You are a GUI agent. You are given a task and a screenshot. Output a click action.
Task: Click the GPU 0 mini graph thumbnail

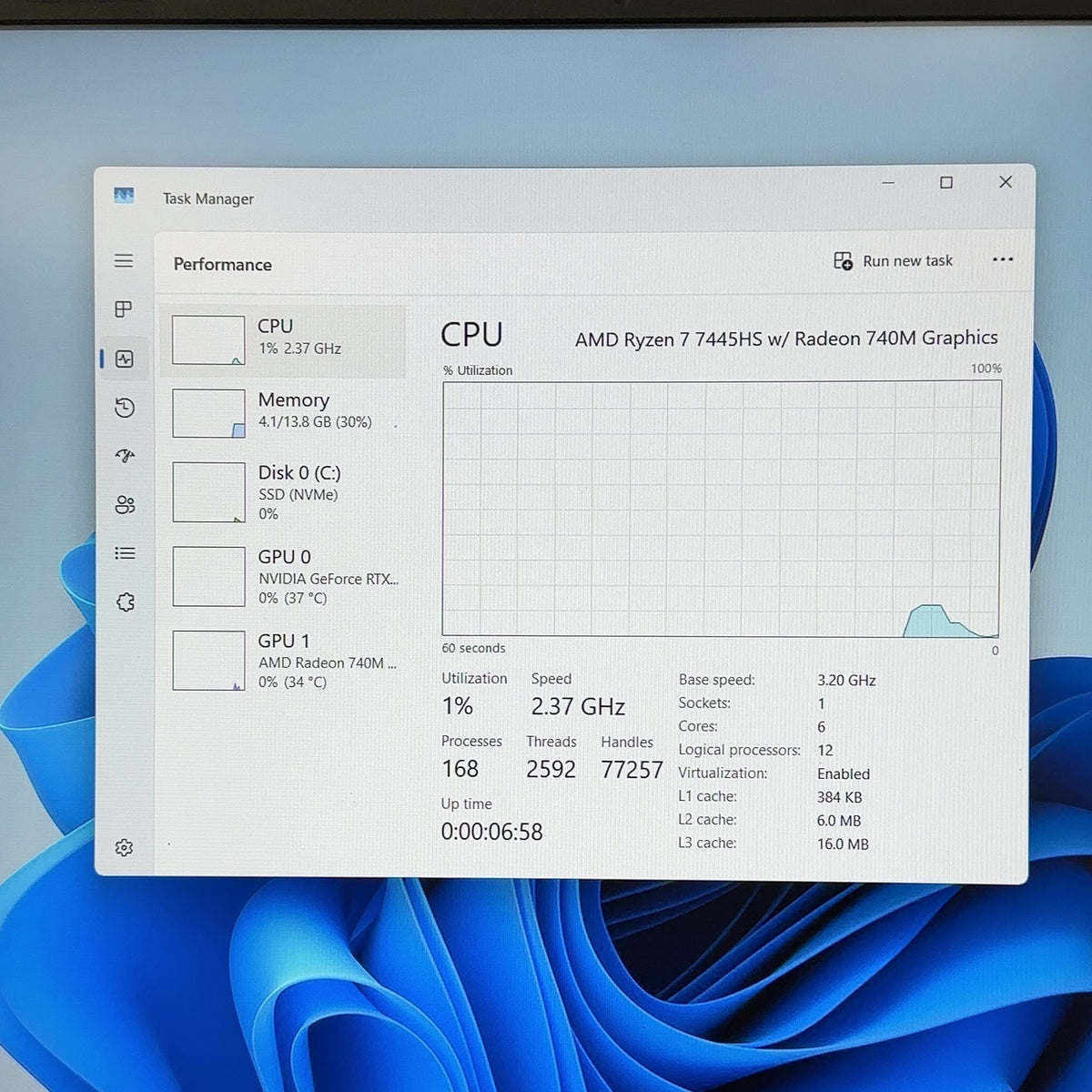(x=208, y=576)
